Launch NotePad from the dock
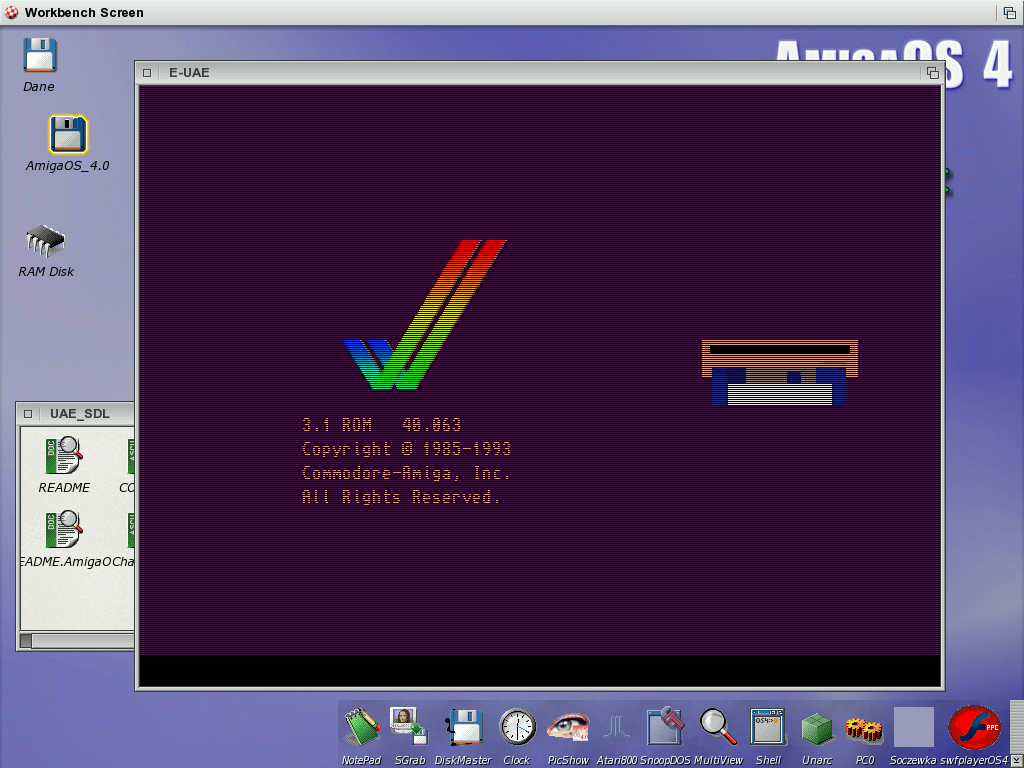 coord(362,726)
